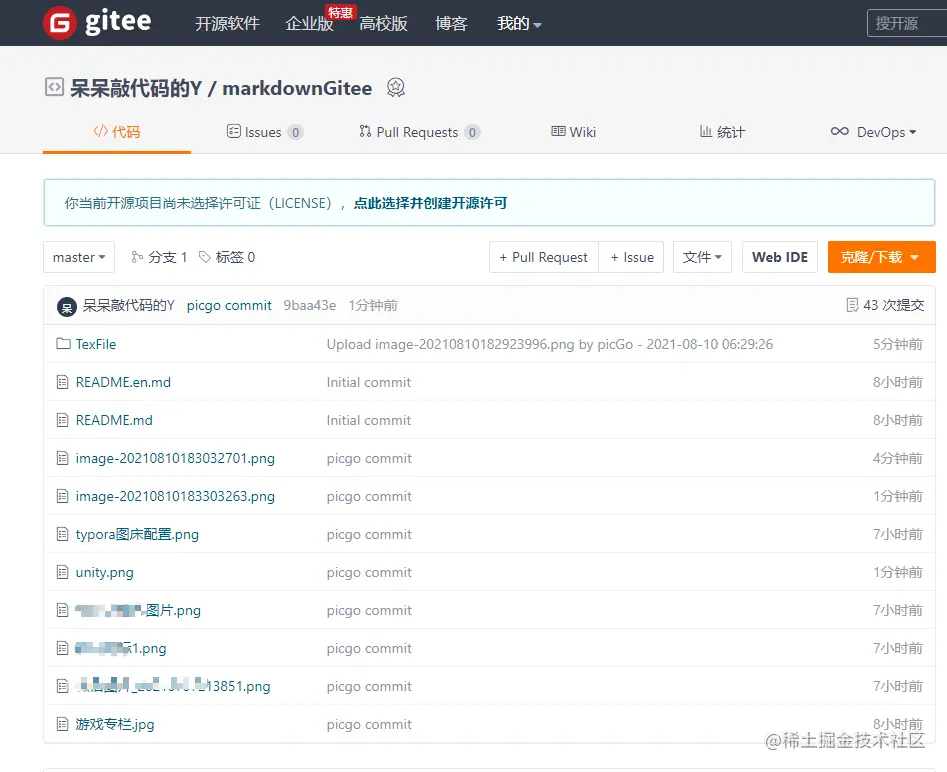Click Initial commit message for README.md
947x772 pixels.
point(368,420)
